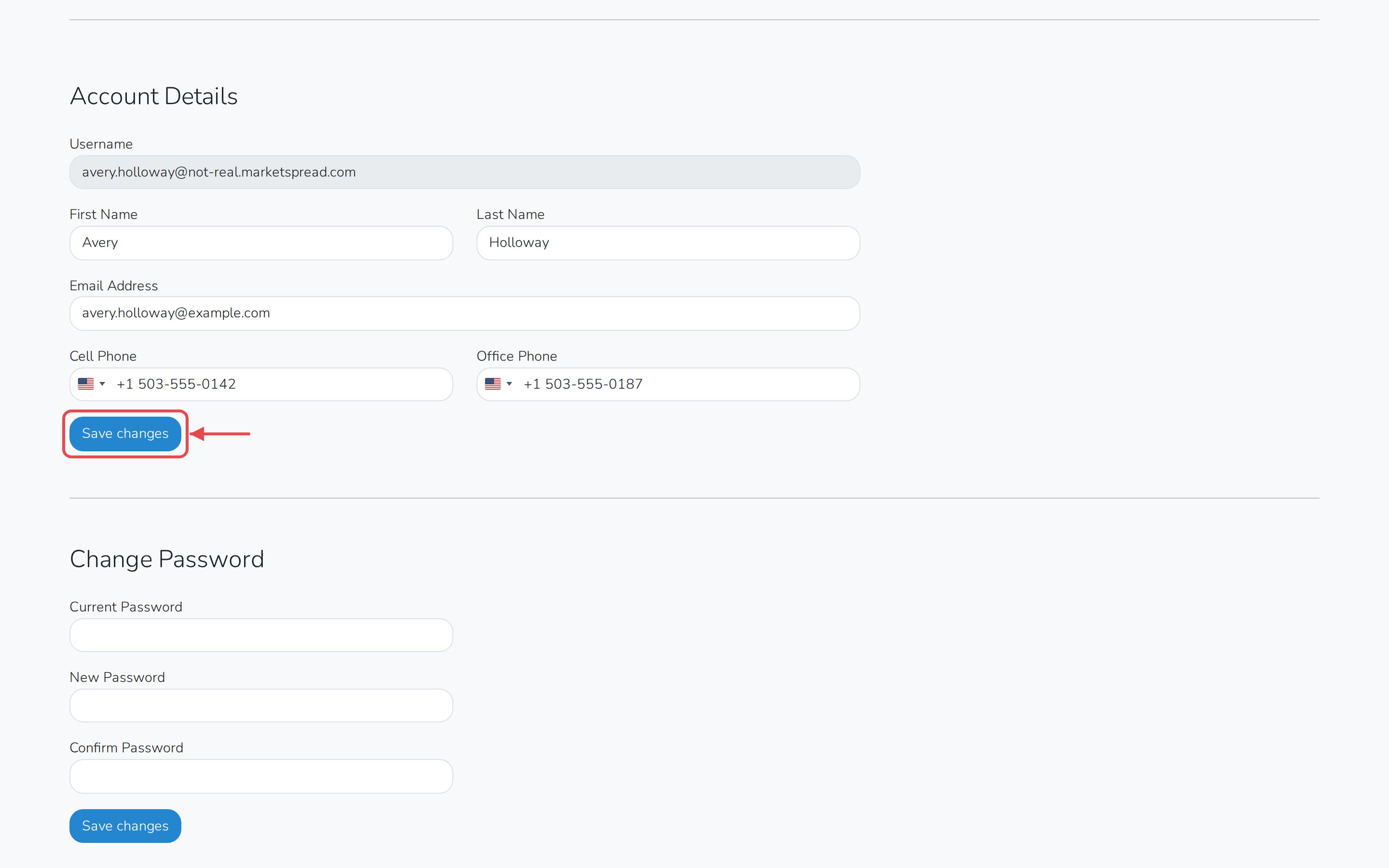This screenshot has width=1389, height=868.
Task: Click the Office Phone number 503-555-0187
Action: (x=583, y=384)
